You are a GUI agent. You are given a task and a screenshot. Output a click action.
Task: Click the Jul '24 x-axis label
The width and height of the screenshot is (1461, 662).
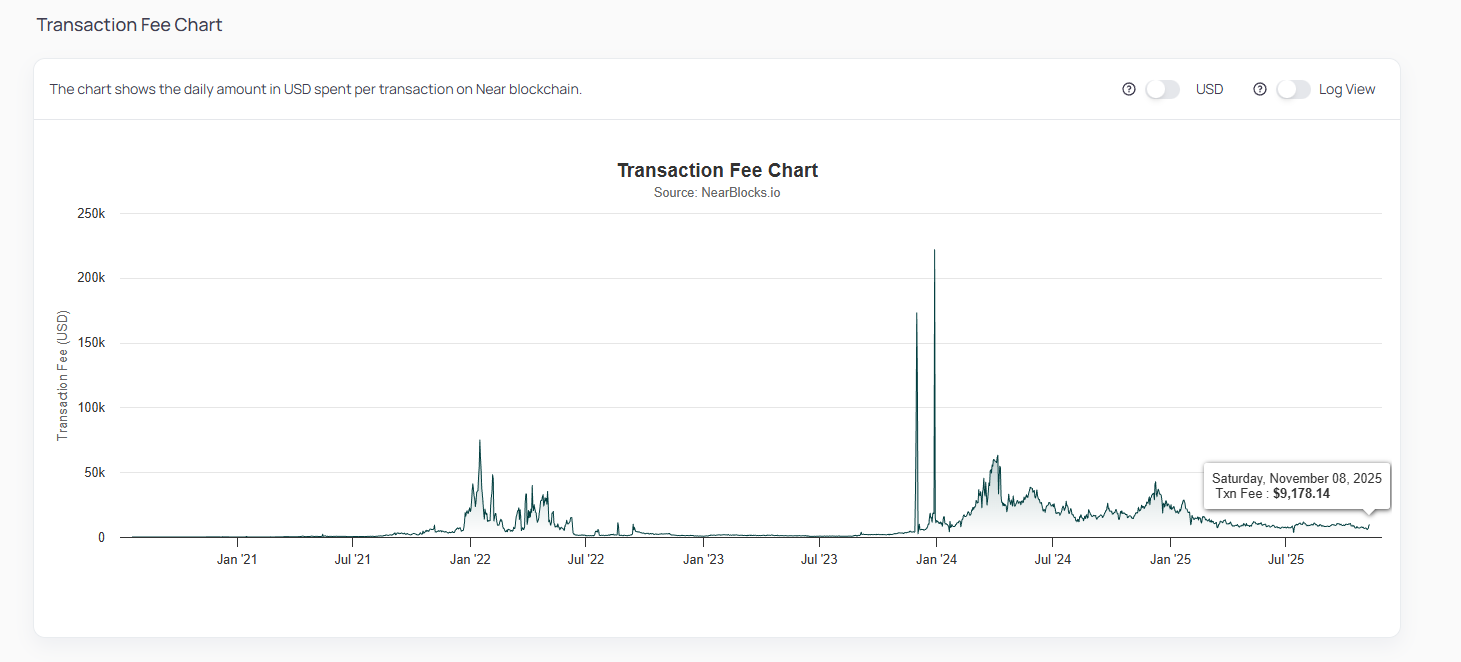[x=1052, y=559]
